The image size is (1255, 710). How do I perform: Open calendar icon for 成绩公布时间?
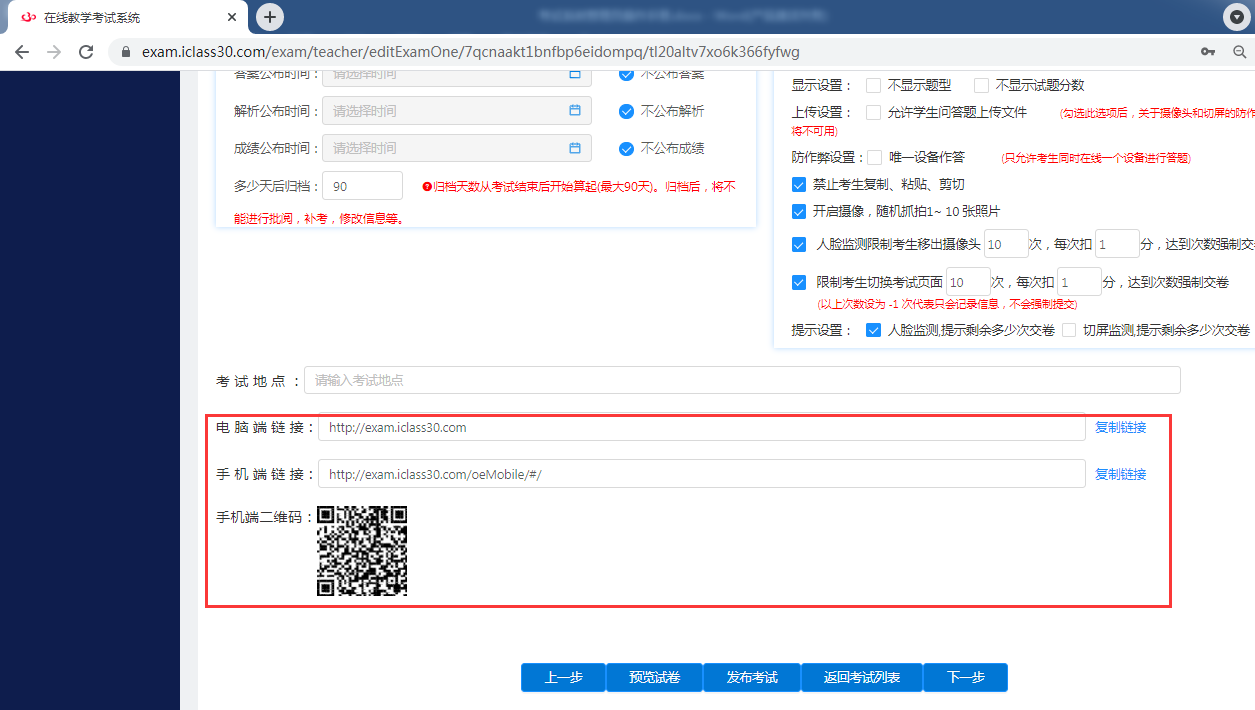[575, 148]
